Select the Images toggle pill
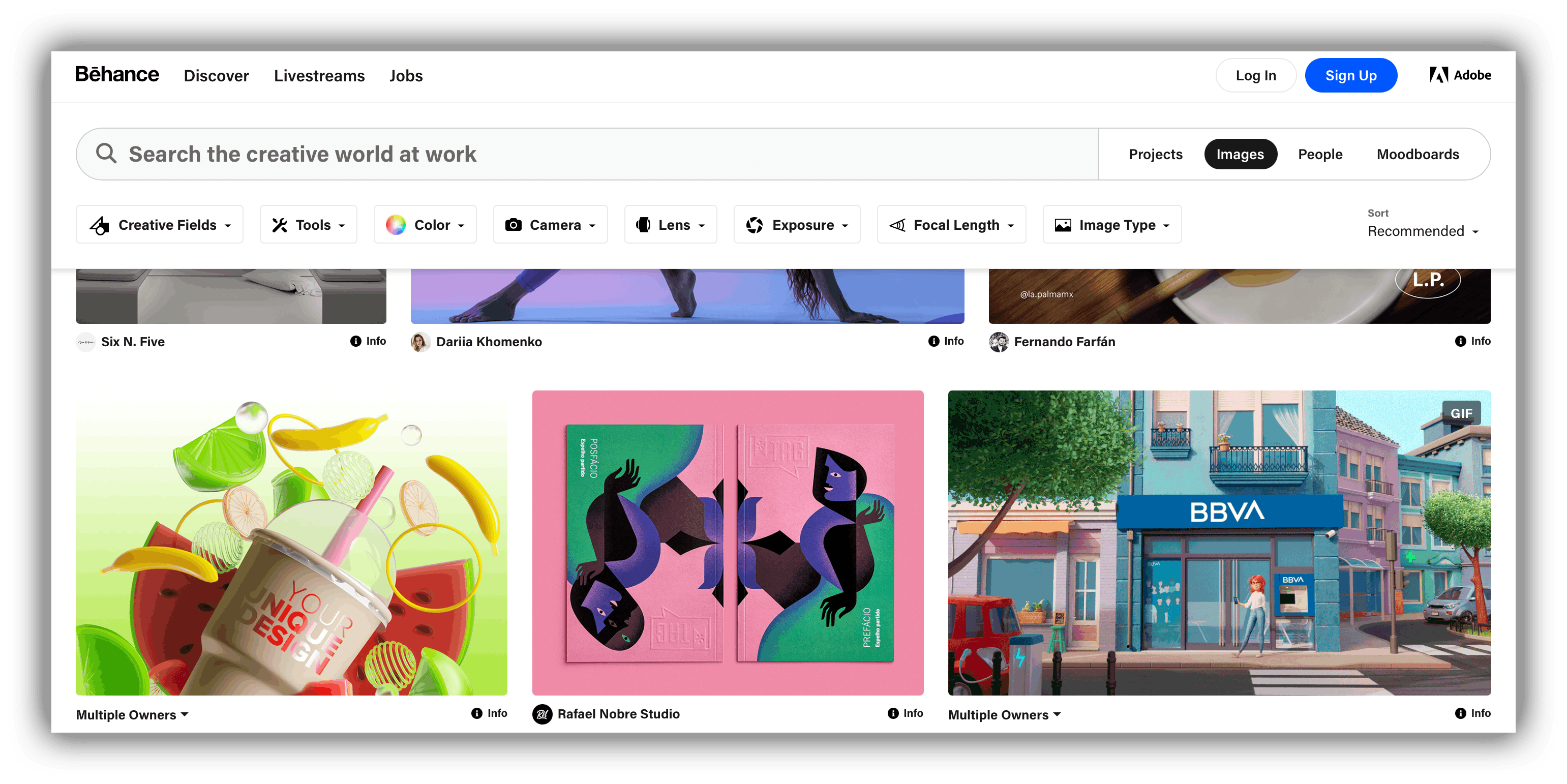 coord(1240,154)
